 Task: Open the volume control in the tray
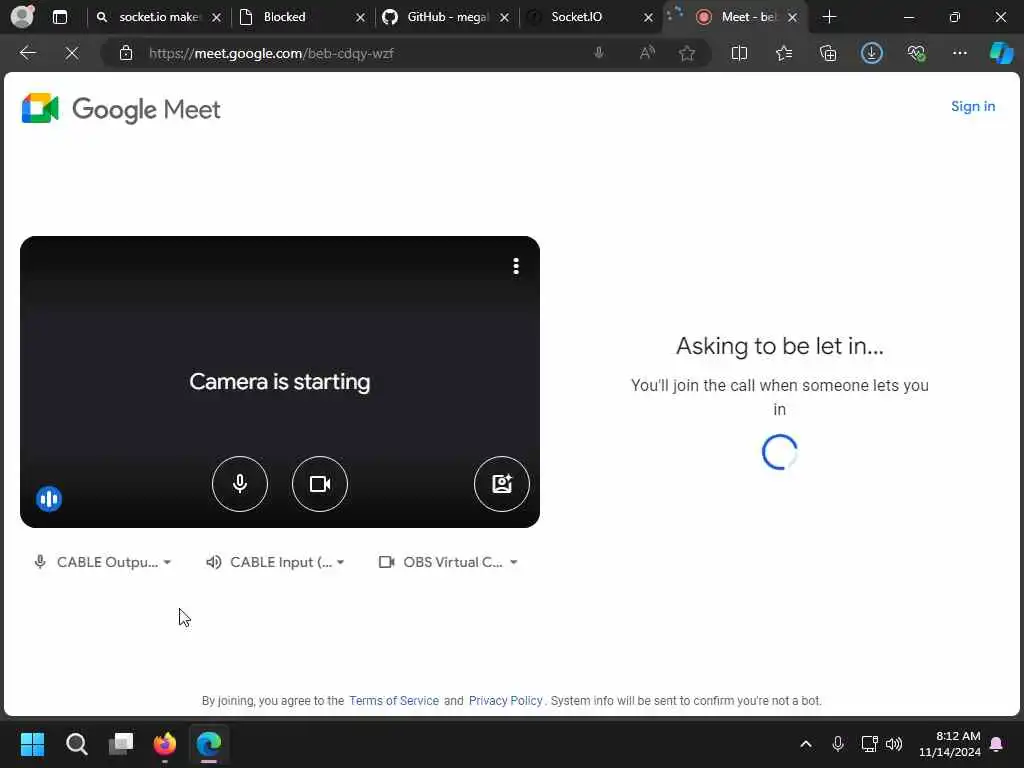click(x=894, y=744)
